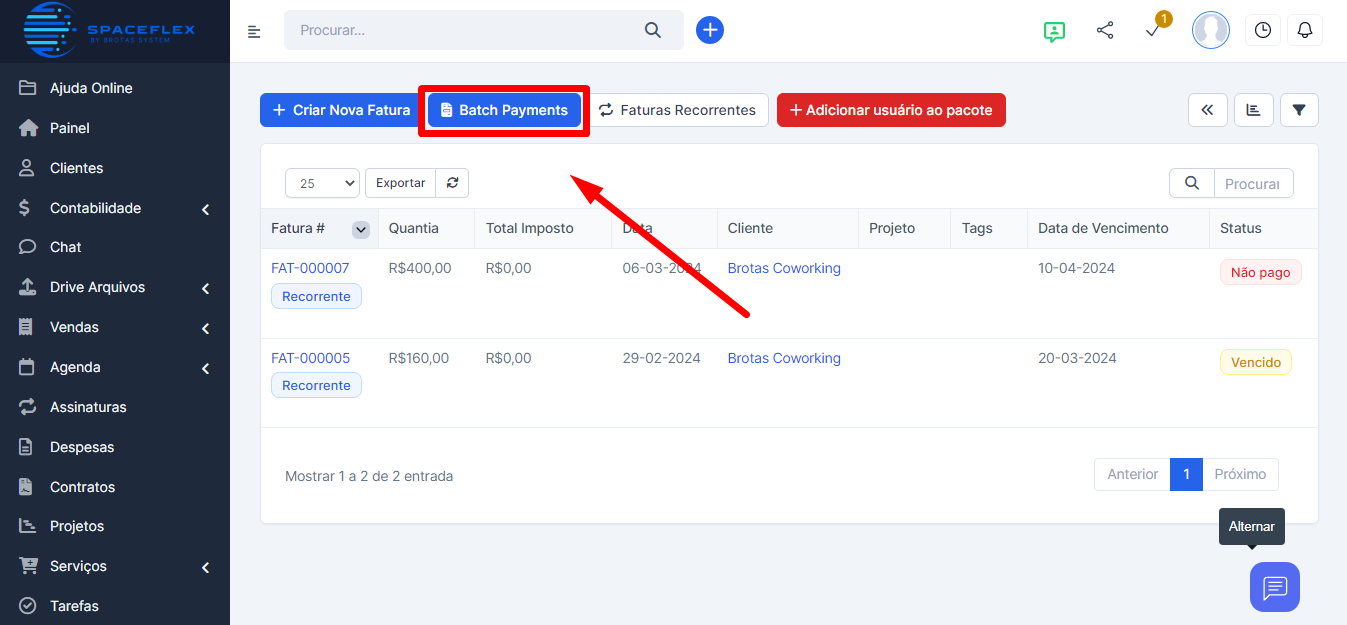Open Clientes in the sidebar
Viewport: 1347px width, 625px height.
(x=76, y=168)
